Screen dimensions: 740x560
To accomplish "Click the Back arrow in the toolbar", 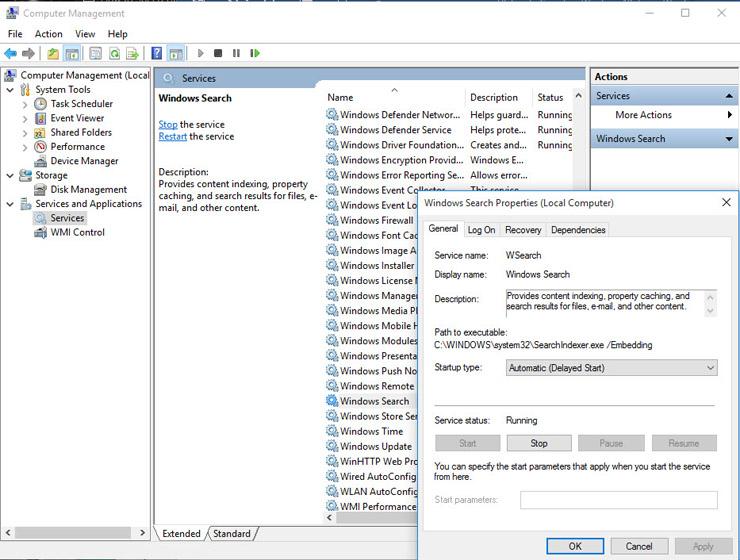I will [11, 53].
